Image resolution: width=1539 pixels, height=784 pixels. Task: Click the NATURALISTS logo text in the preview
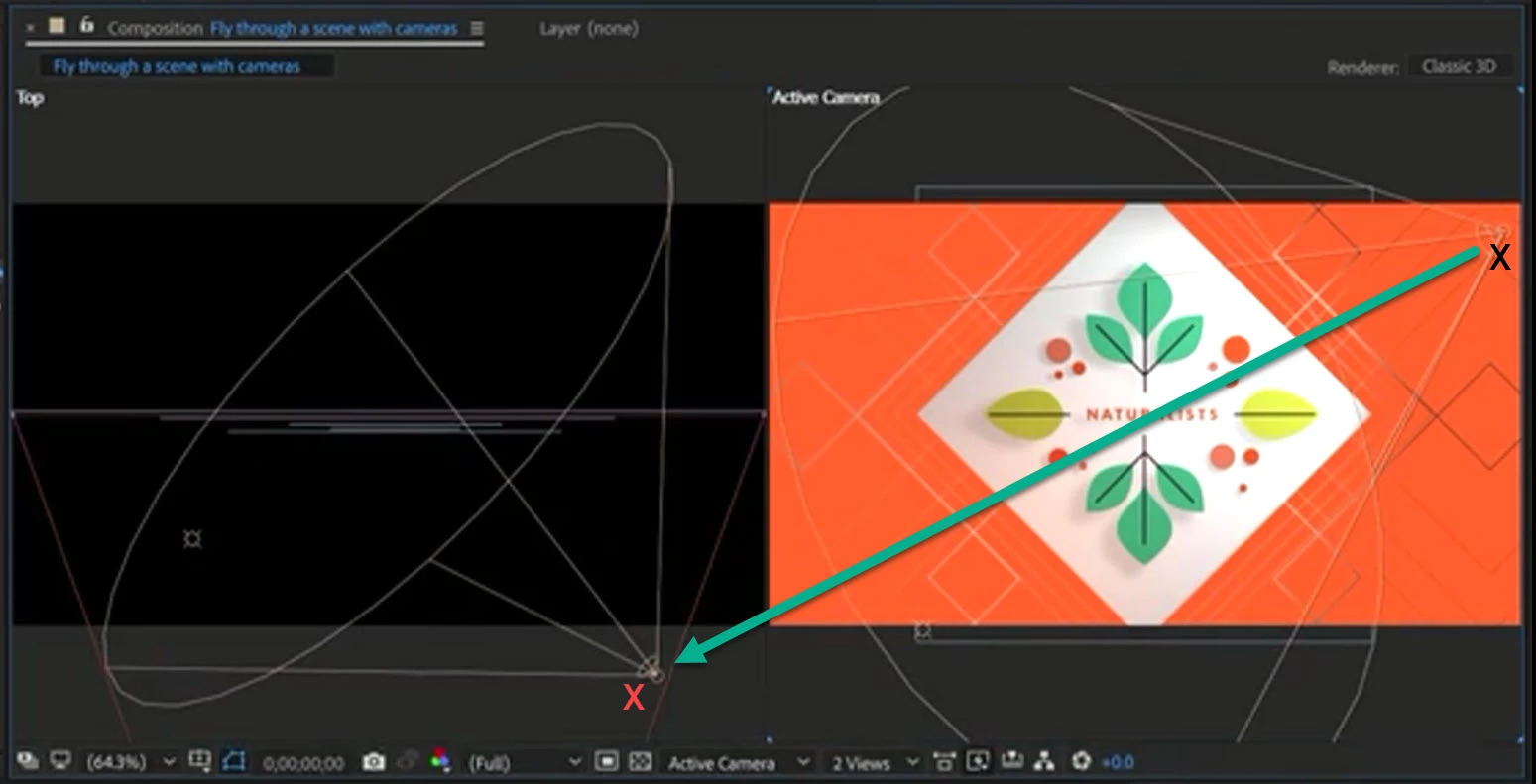click(1151, 414)
